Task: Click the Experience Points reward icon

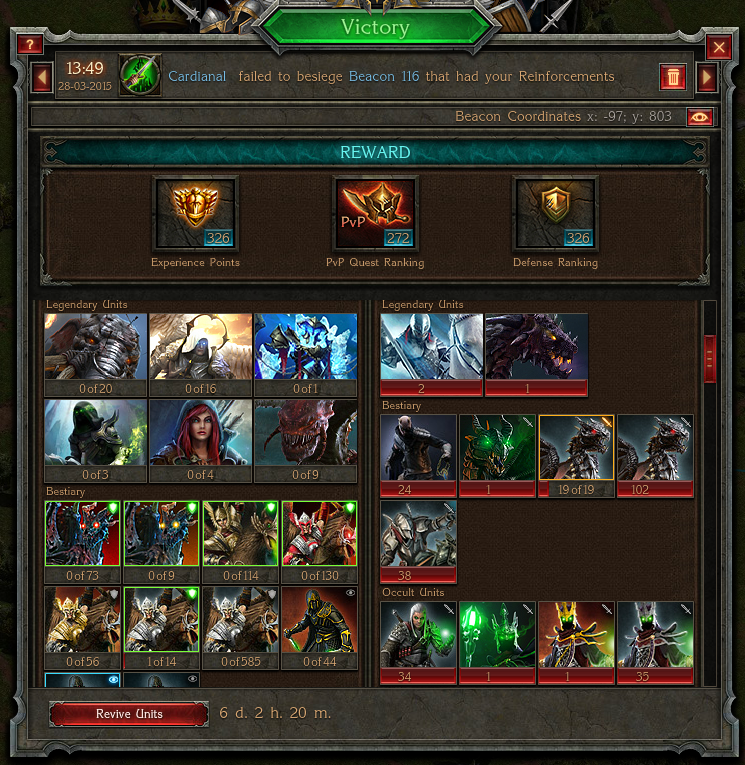Action: click(195, 213)
